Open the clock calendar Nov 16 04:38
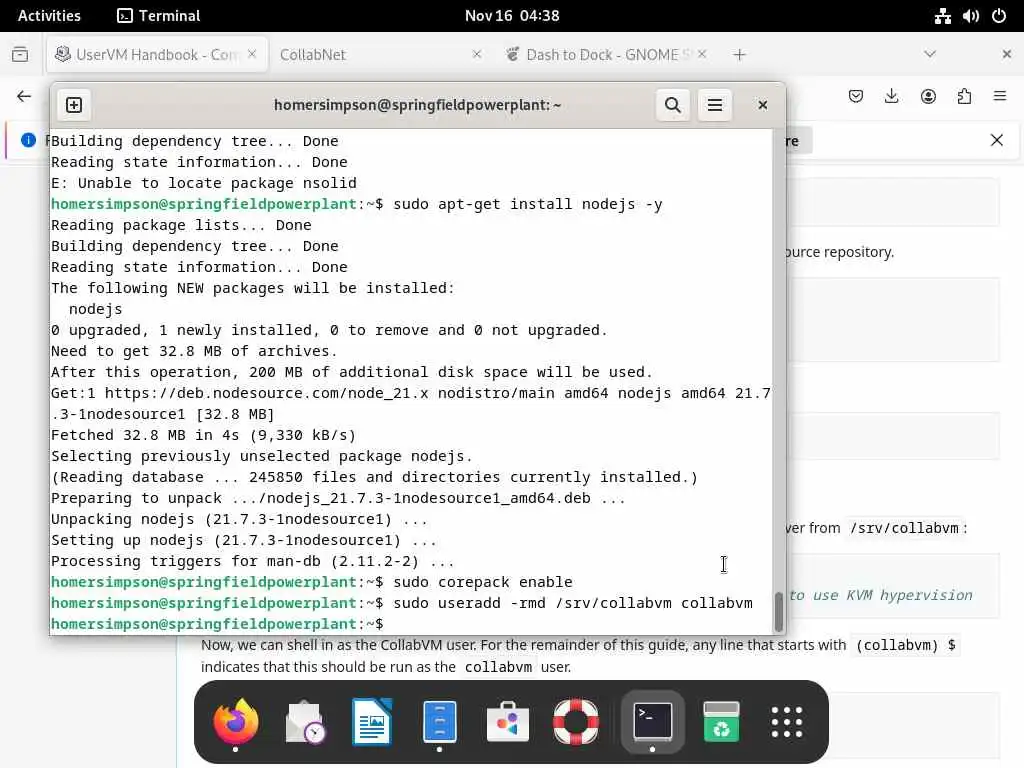The width and height of the screenshot is (1024, 768). [x=512, y=16]
